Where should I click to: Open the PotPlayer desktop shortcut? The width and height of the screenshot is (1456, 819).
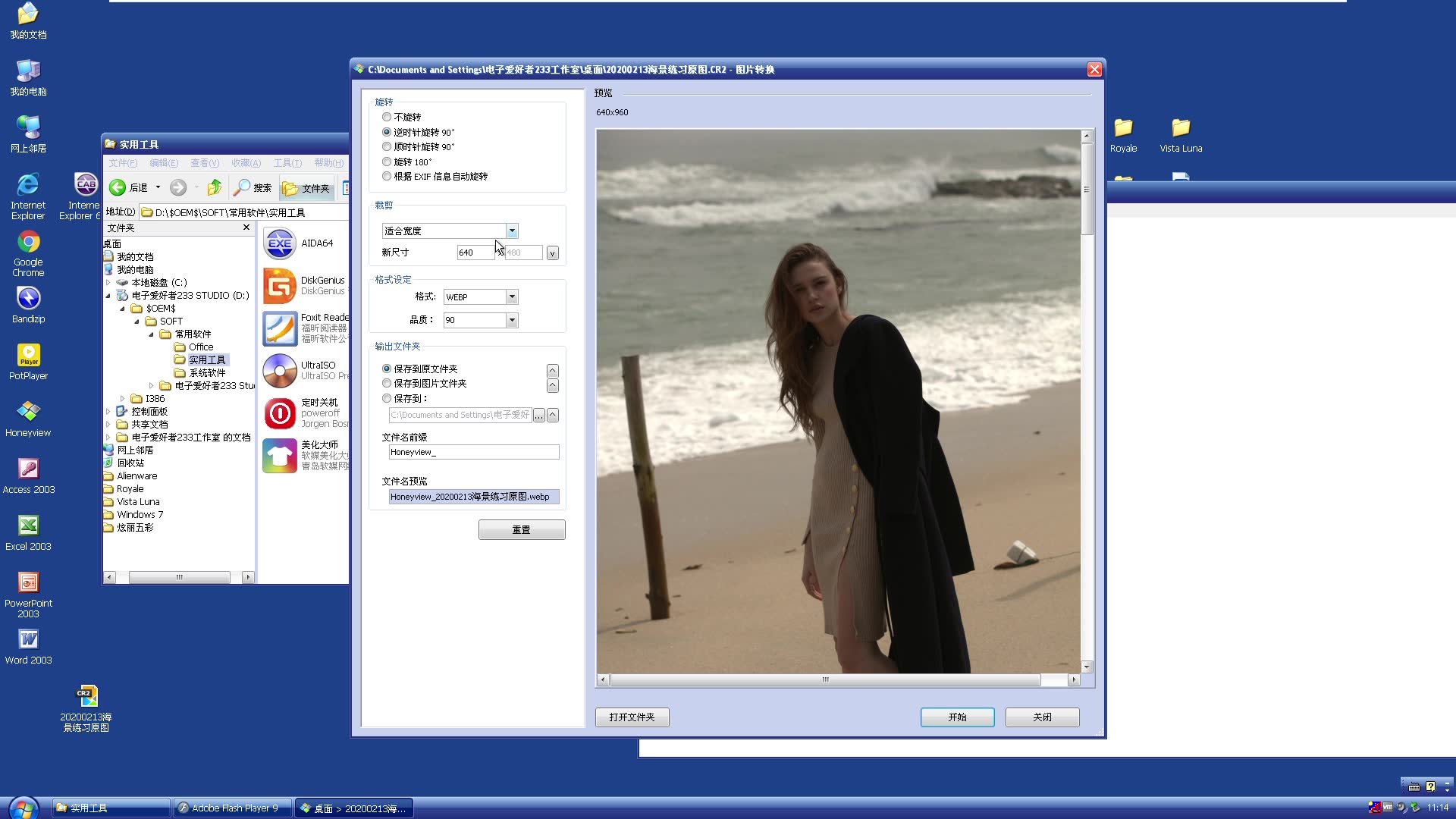[x=28, y=355]
